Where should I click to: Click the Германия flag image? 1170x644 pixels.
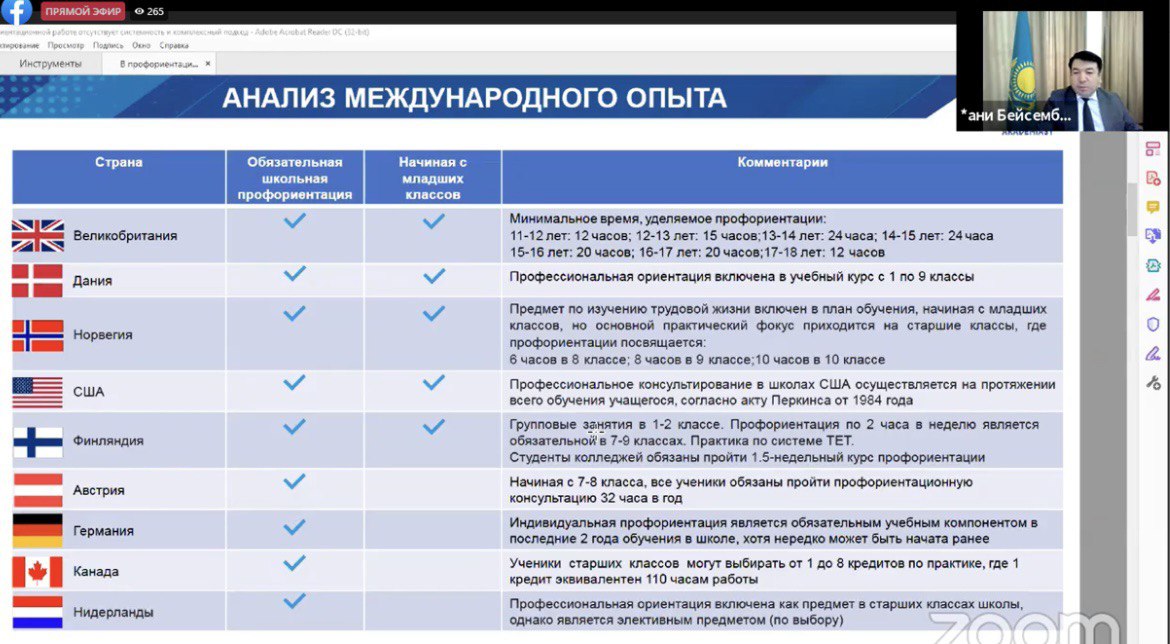point(37,531)
